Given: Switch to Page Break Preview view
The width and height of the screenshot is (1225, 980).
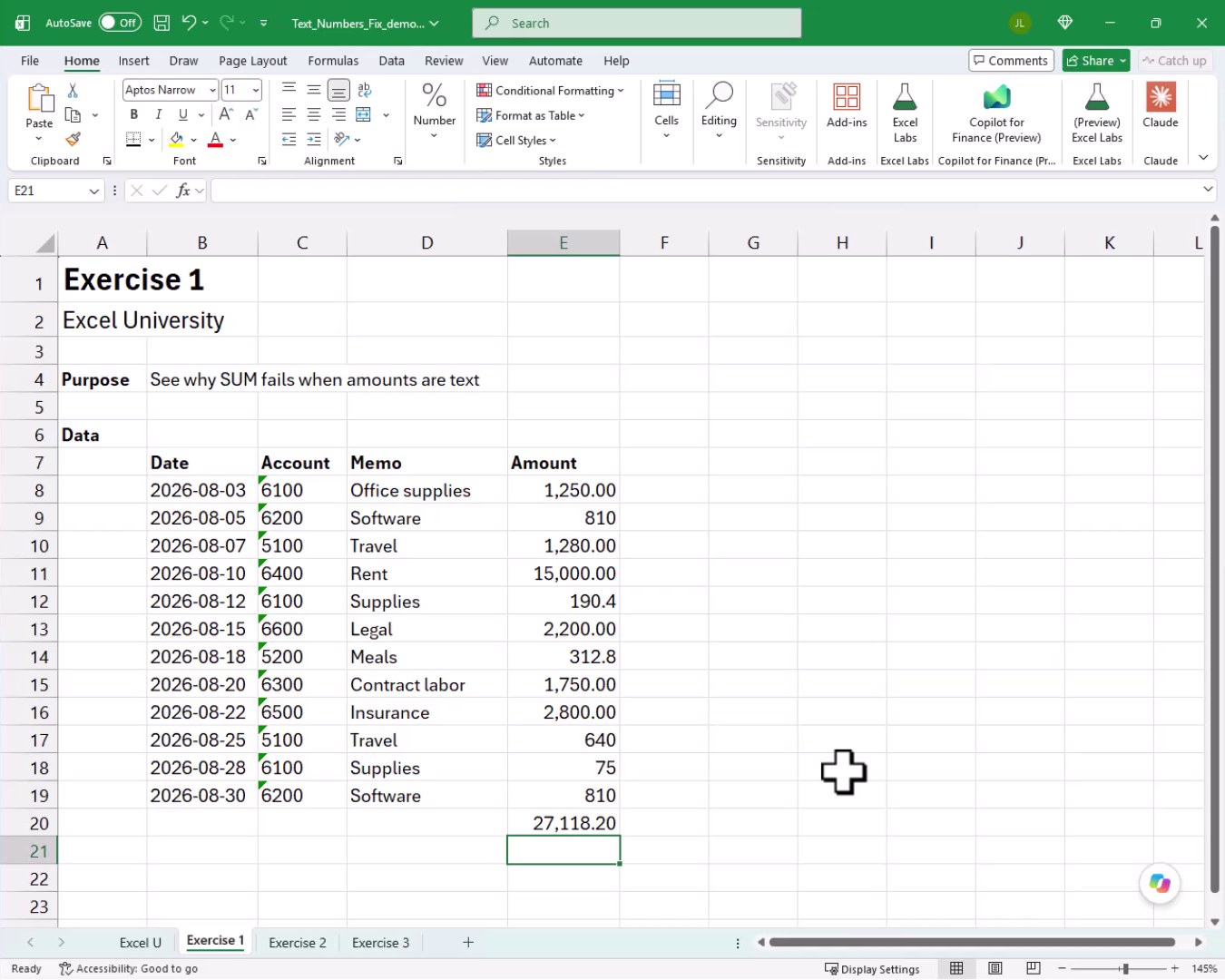Looking at the screenshot, I should [1033, 968].
